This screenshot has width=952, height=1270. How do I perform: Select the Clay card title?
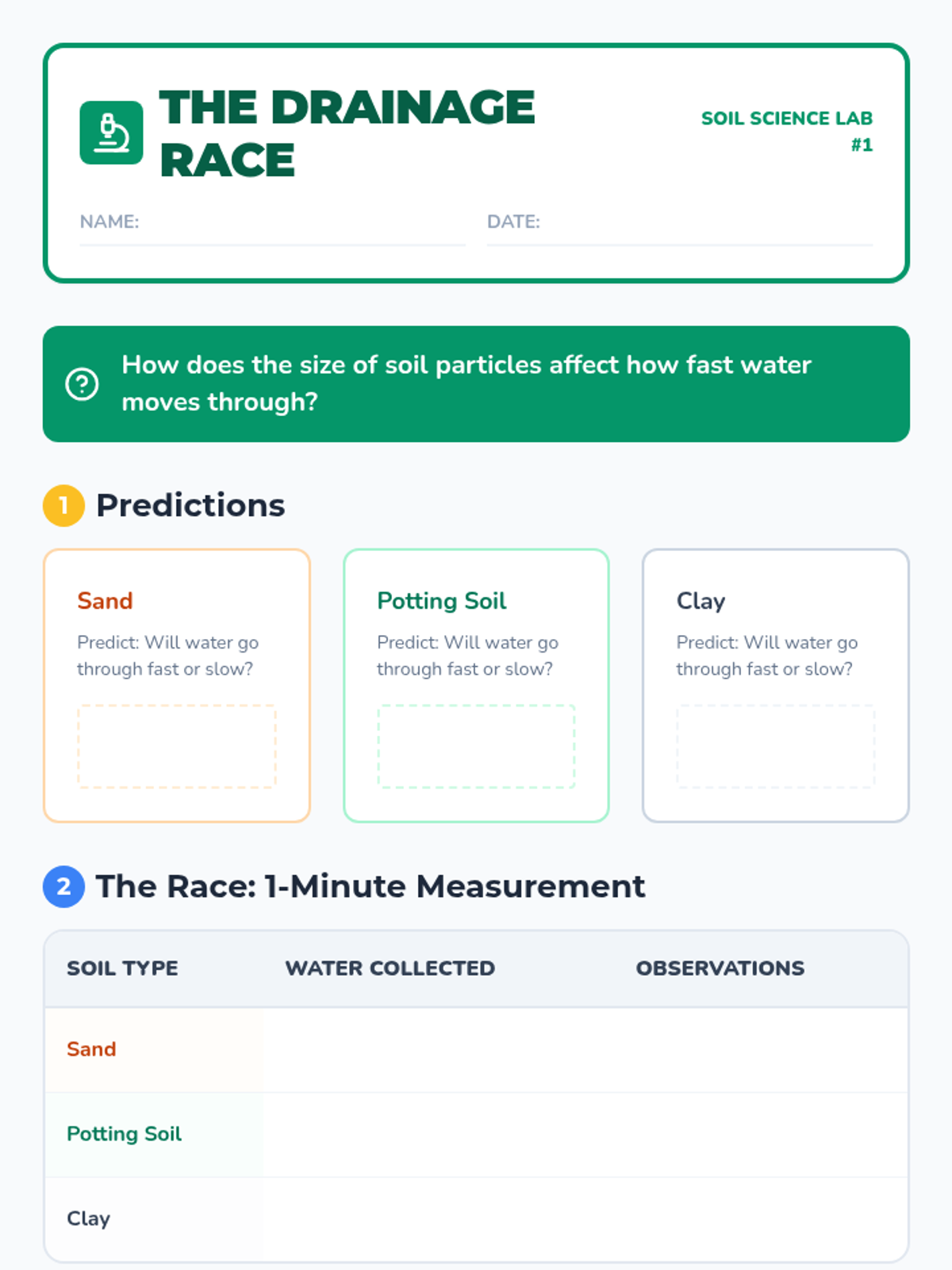click(x=701, y=601)
